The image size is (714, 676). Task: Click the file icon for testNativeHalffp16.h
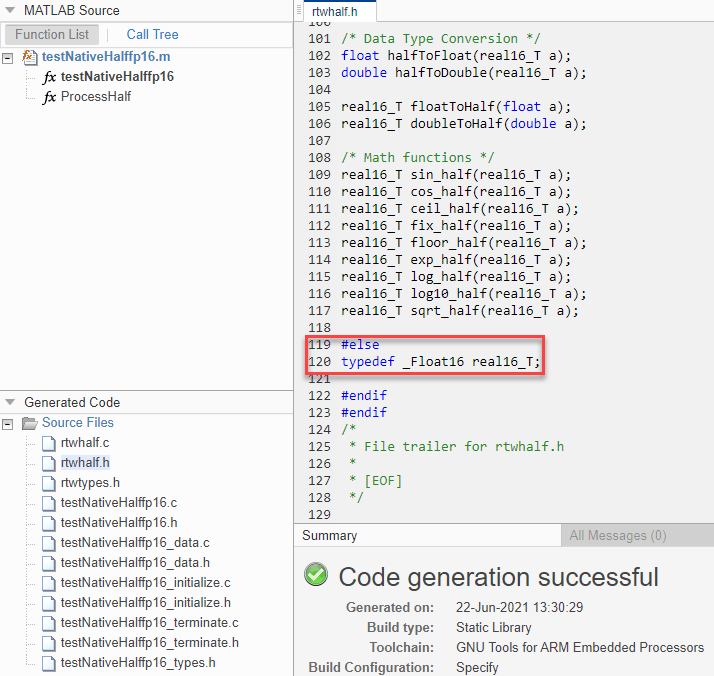tap(49, 524)
